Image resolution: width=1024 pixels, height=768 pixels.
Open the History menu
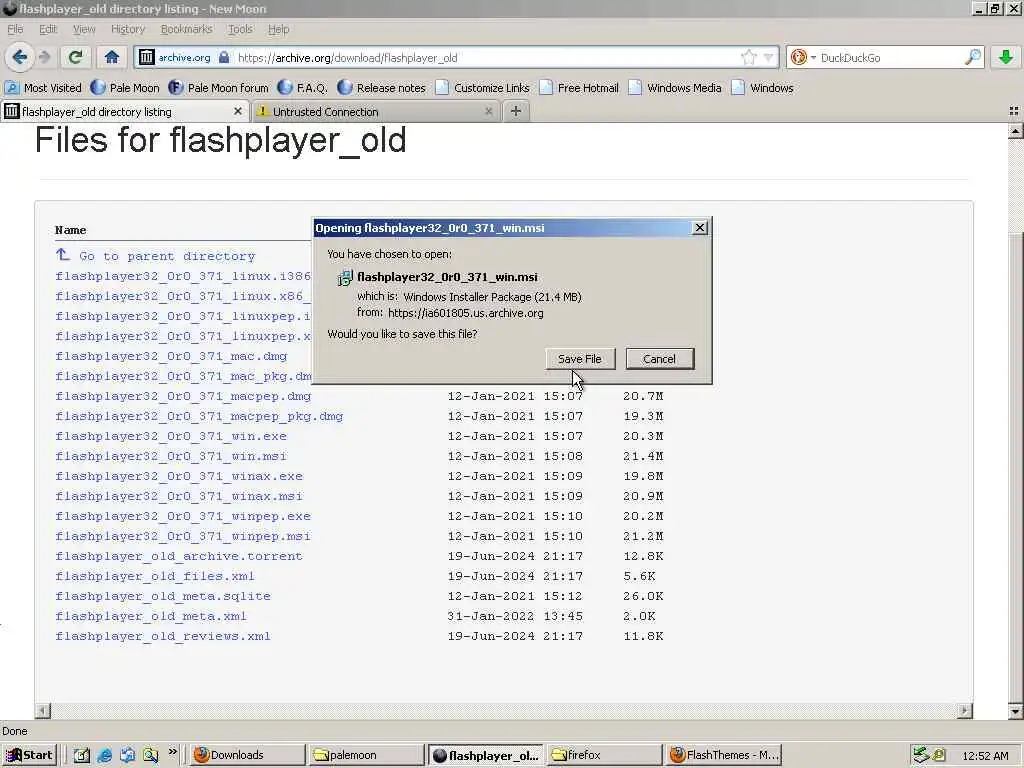[x=128, y=29]
